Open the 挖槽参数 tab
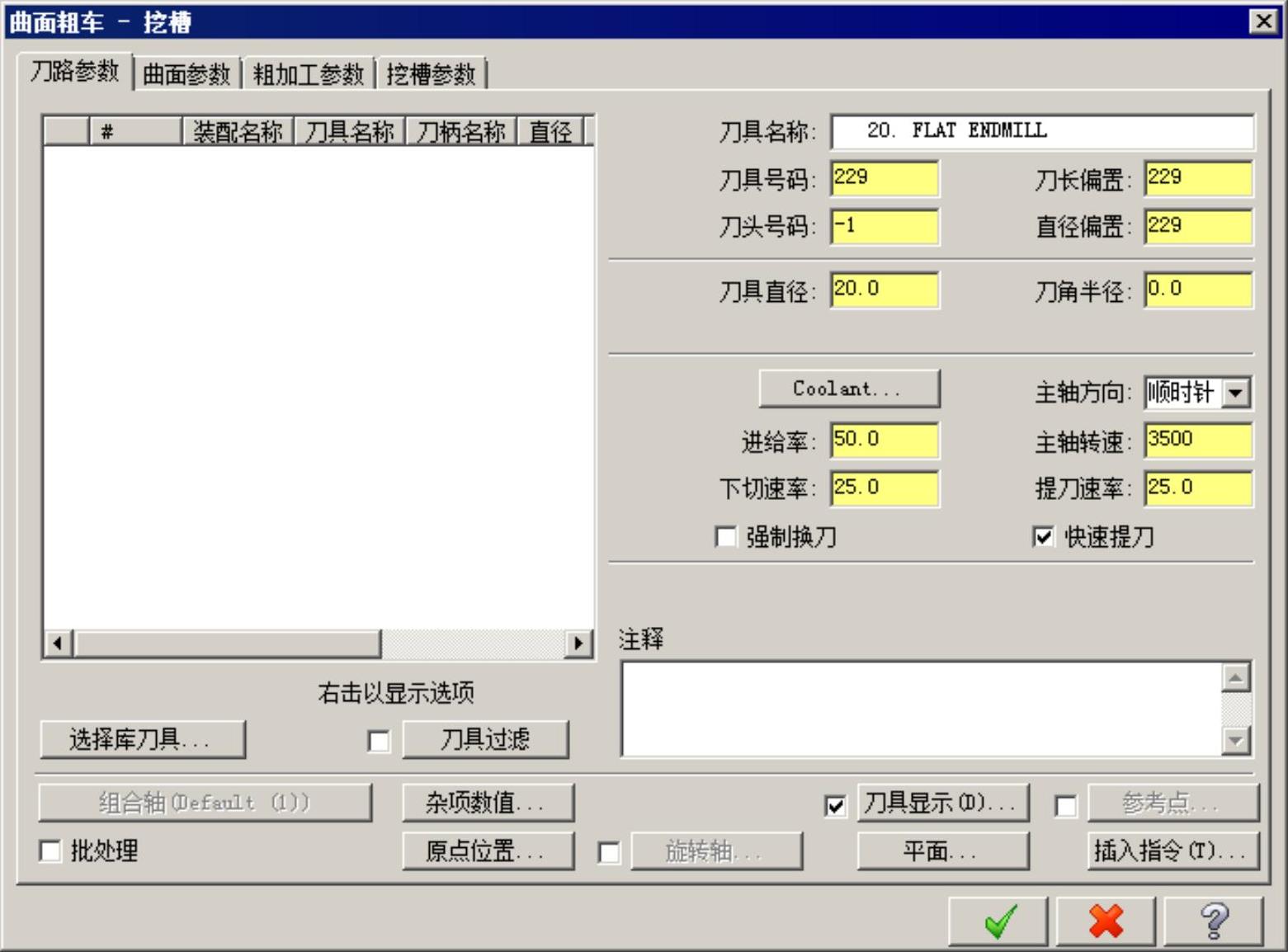 coord(432,74)
